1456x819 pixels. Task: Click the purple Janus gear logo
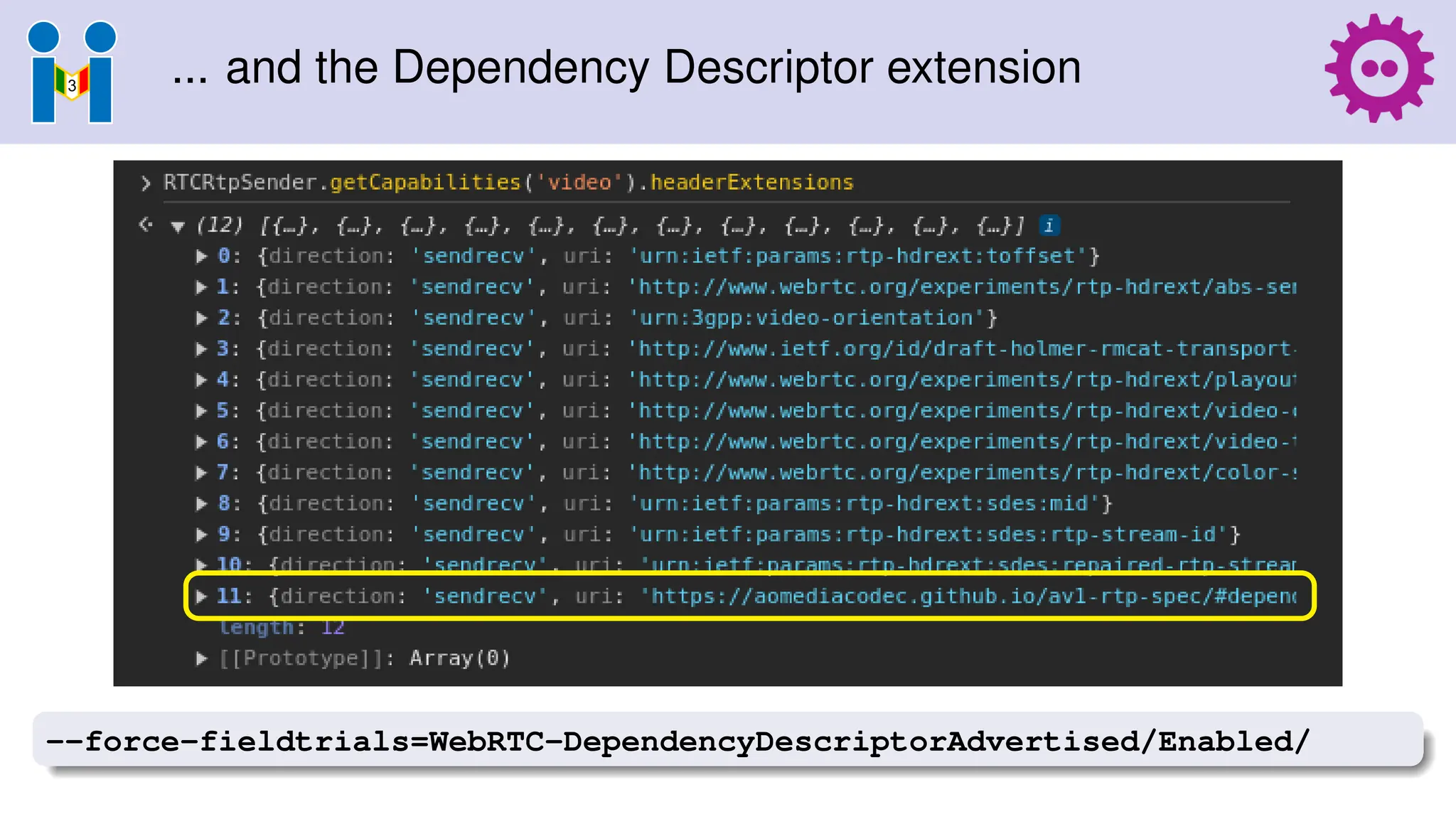pos(1379,68)
